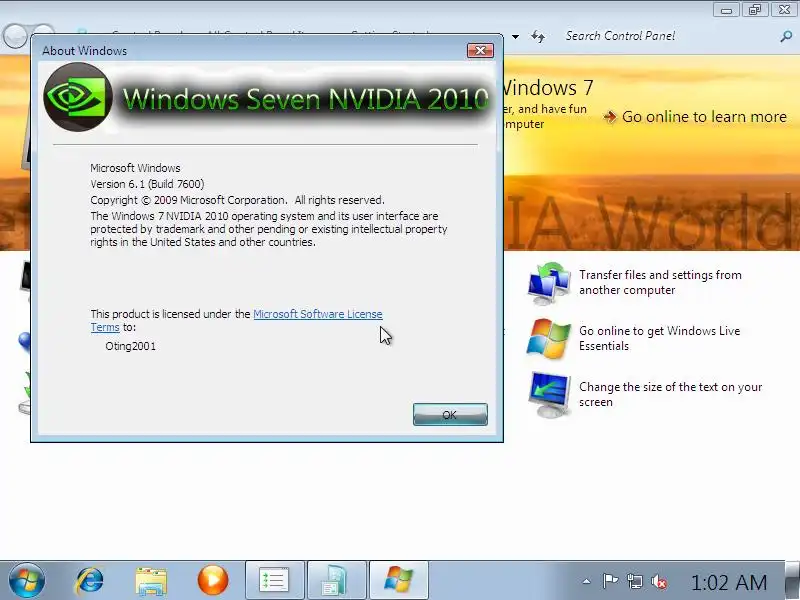
Task: Switch to the checklist taskbar window
Action: 274,580
